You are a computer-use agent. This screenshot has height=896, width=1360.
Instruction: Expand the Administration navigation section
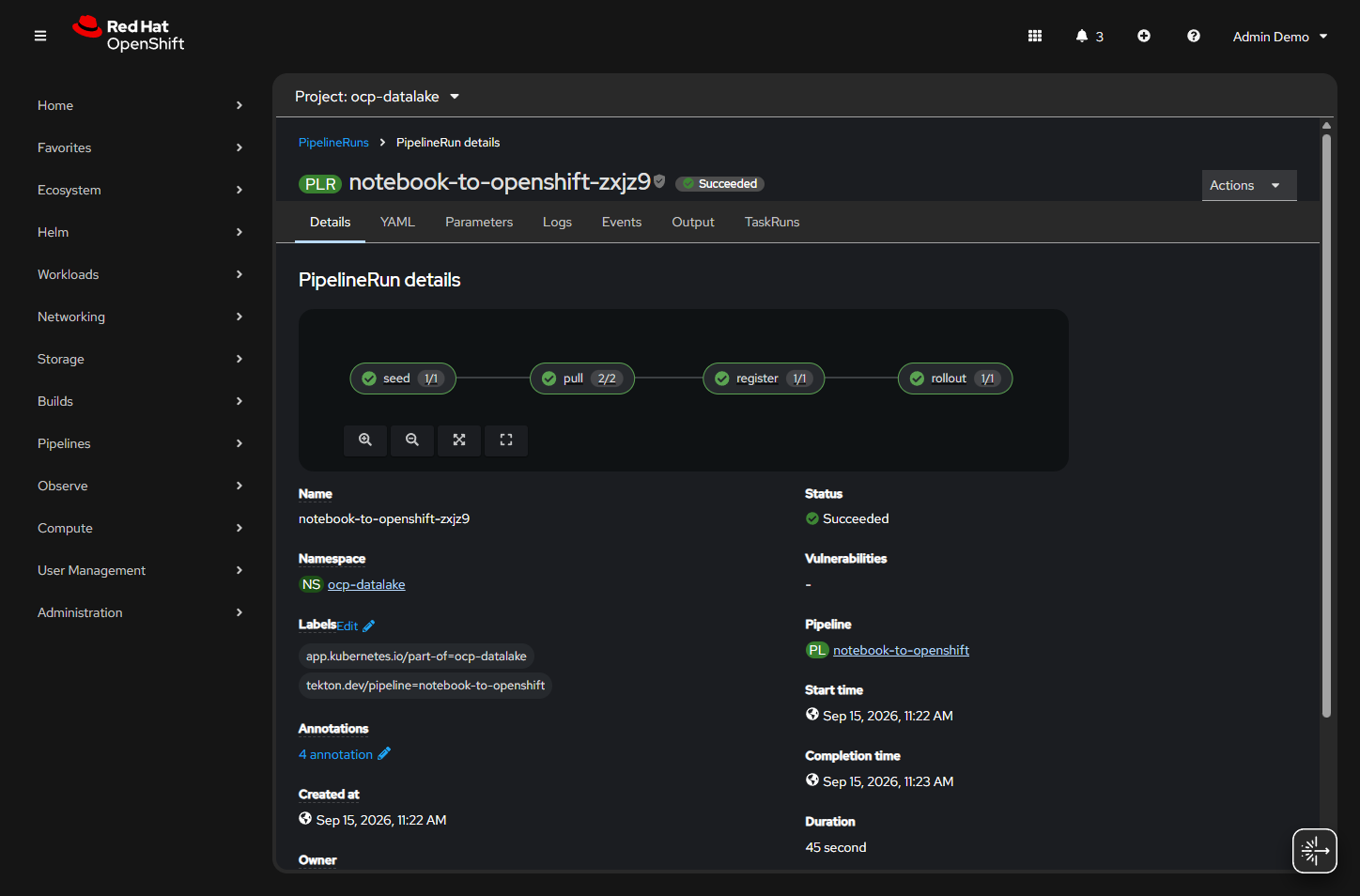point(140,612)
